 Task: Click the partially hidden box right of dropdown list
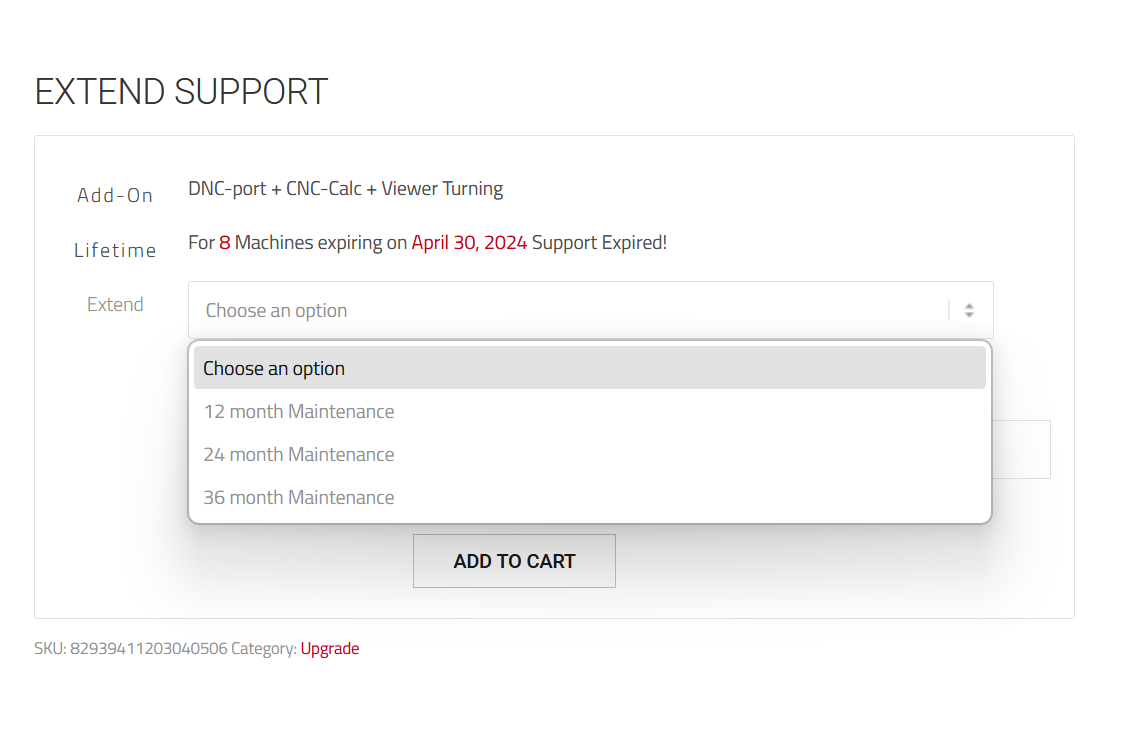point(1021,449)
